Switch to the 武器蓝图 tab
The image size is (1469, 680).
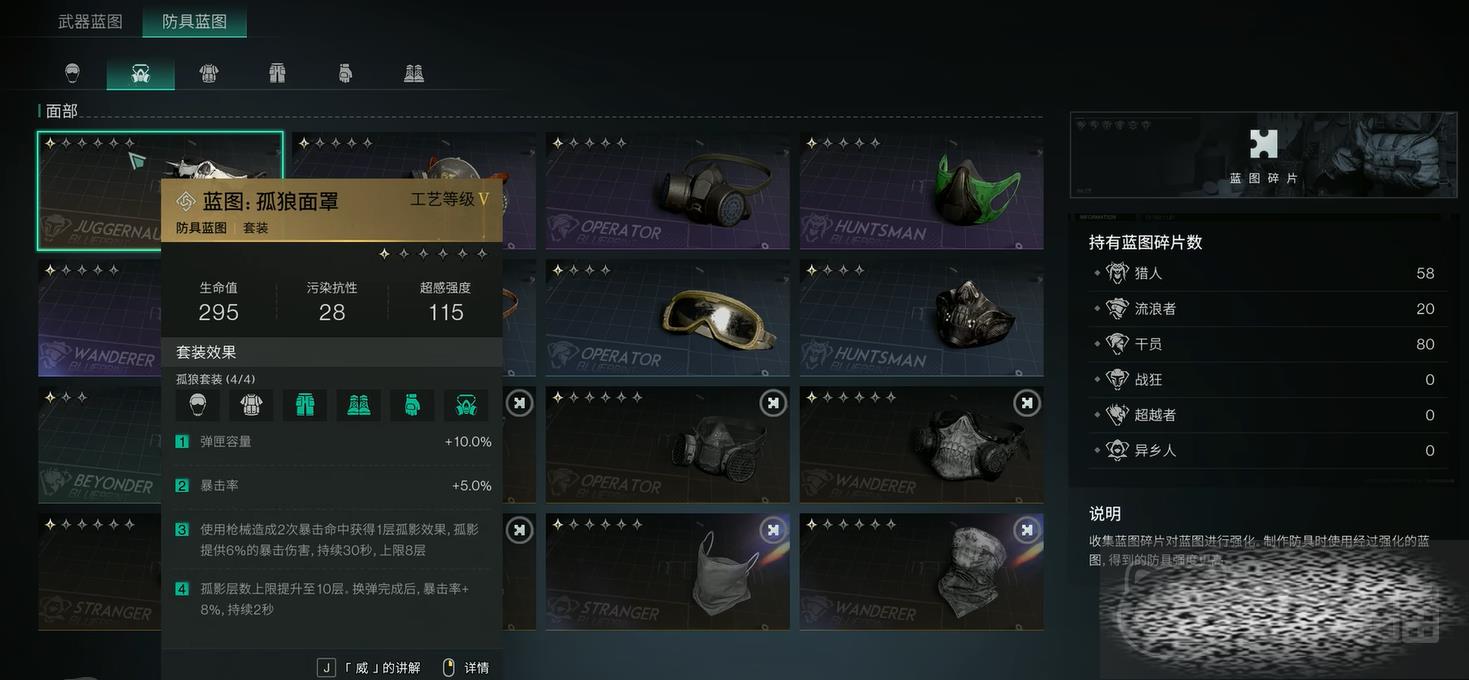click(x=90, y=21)
